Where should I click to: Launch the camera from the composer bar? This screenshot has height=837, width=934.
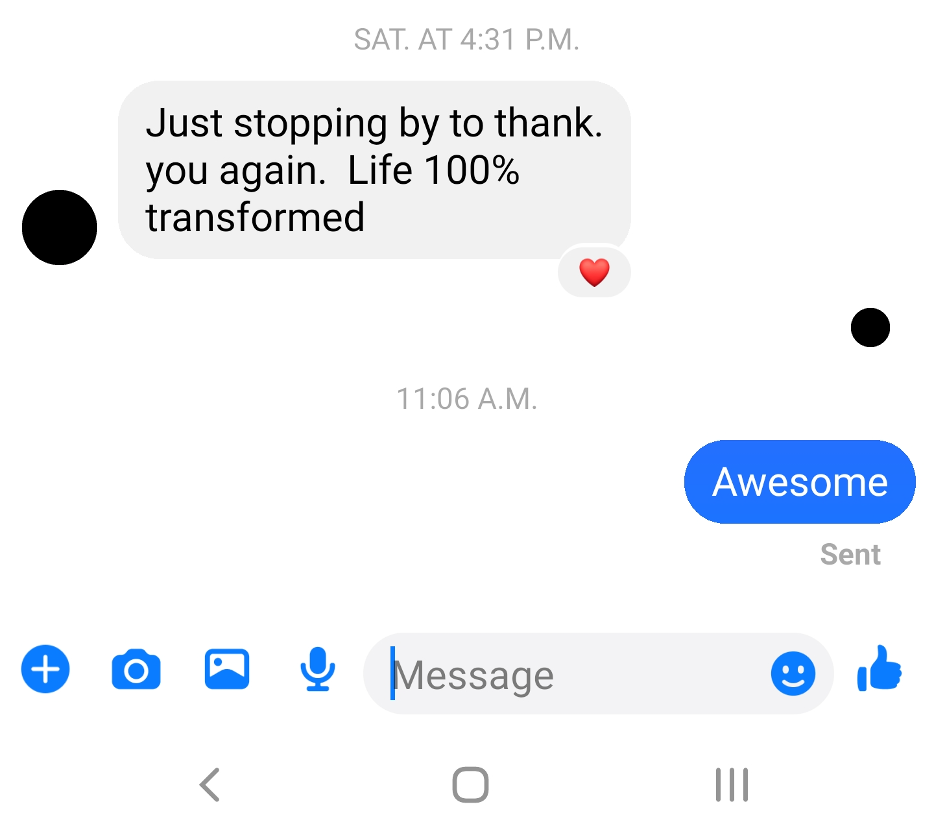(x=136, y=669)
